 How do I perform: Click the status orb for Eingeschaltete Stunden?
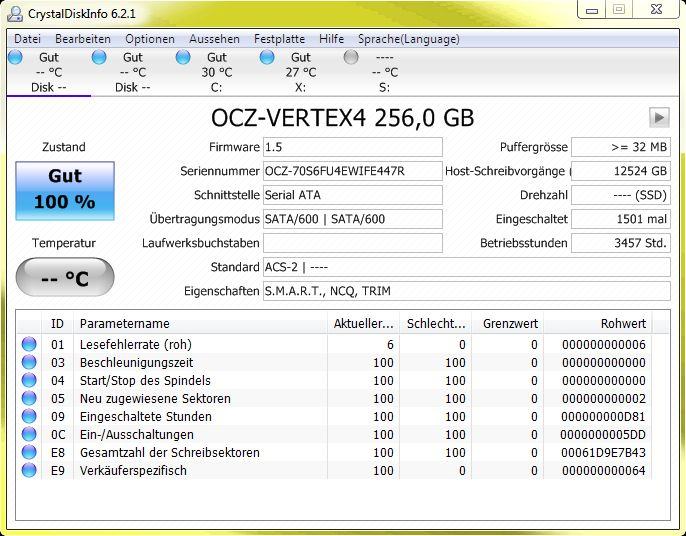[29, 416]
